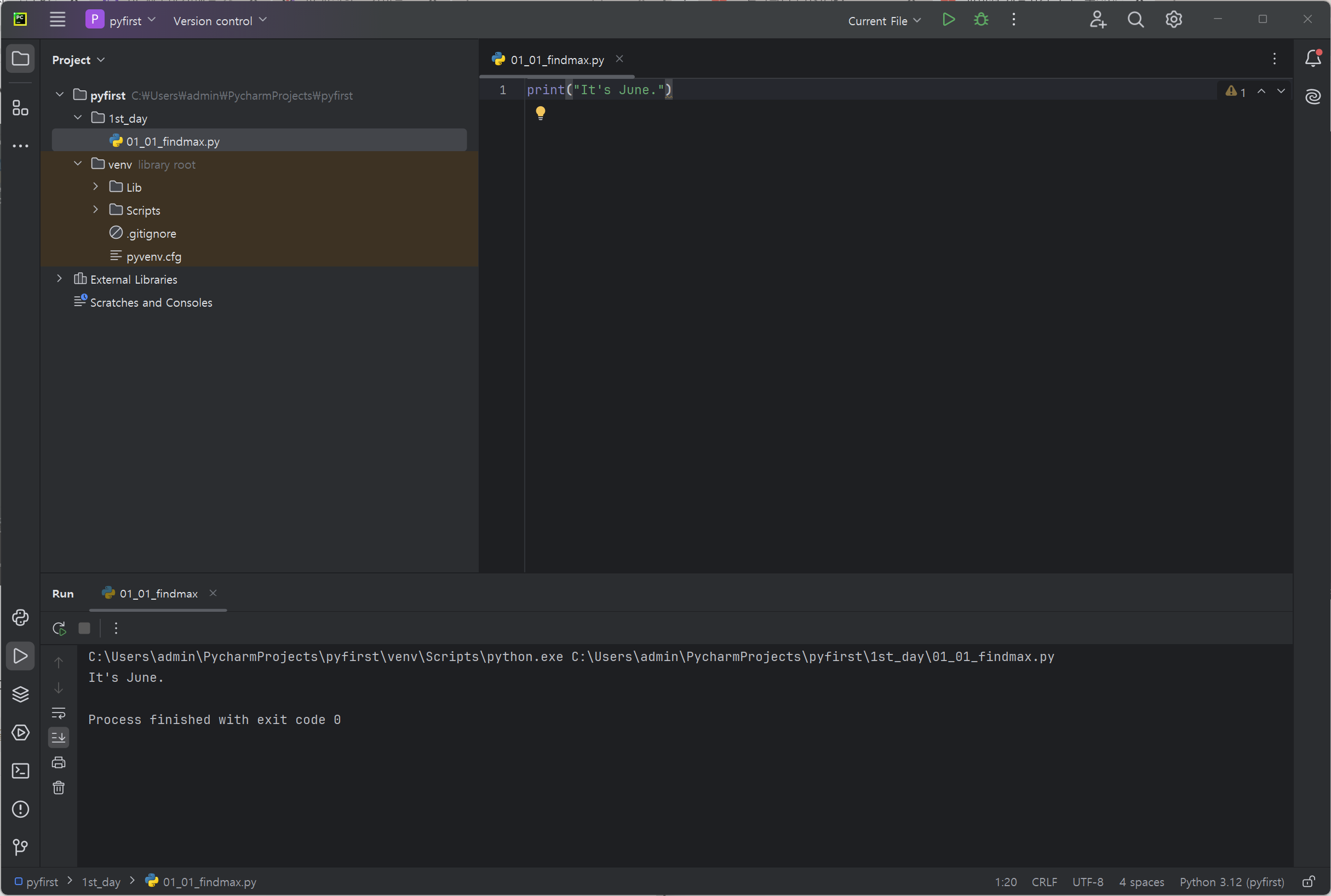
Task: Open the pyfirst project dropdown
Action: 121,21
